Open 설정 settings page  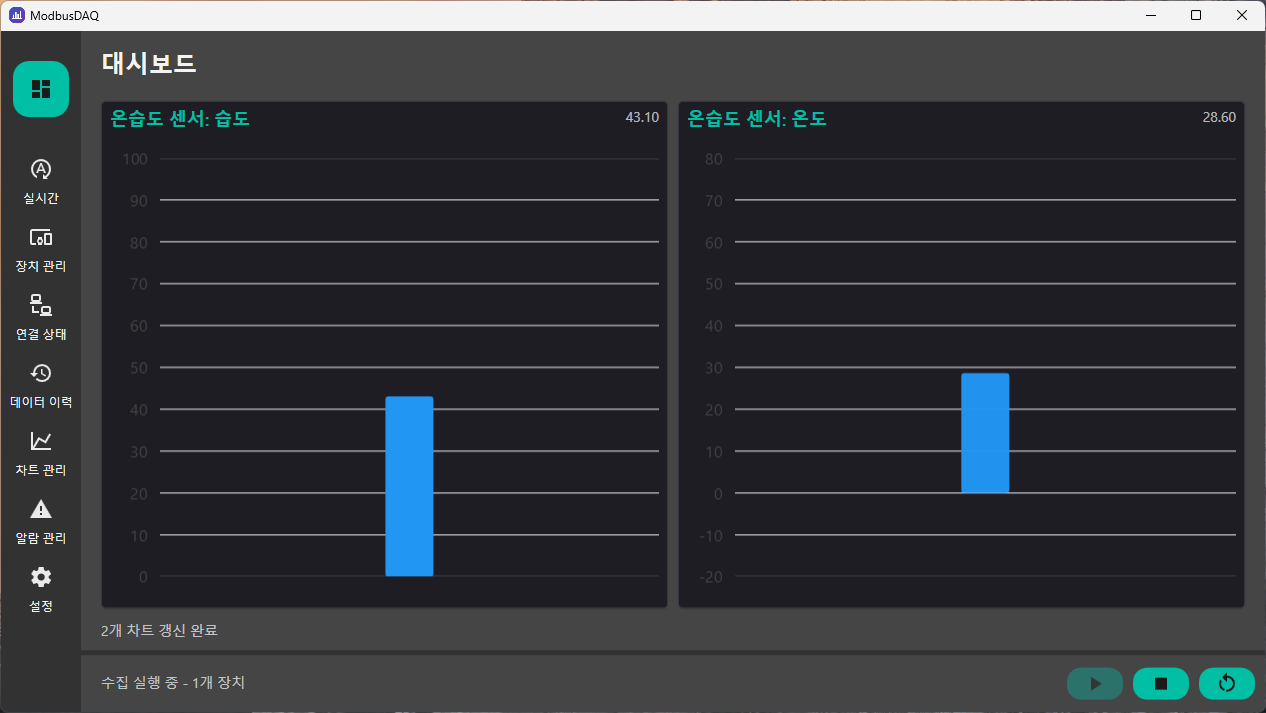[x=41, y=589]
